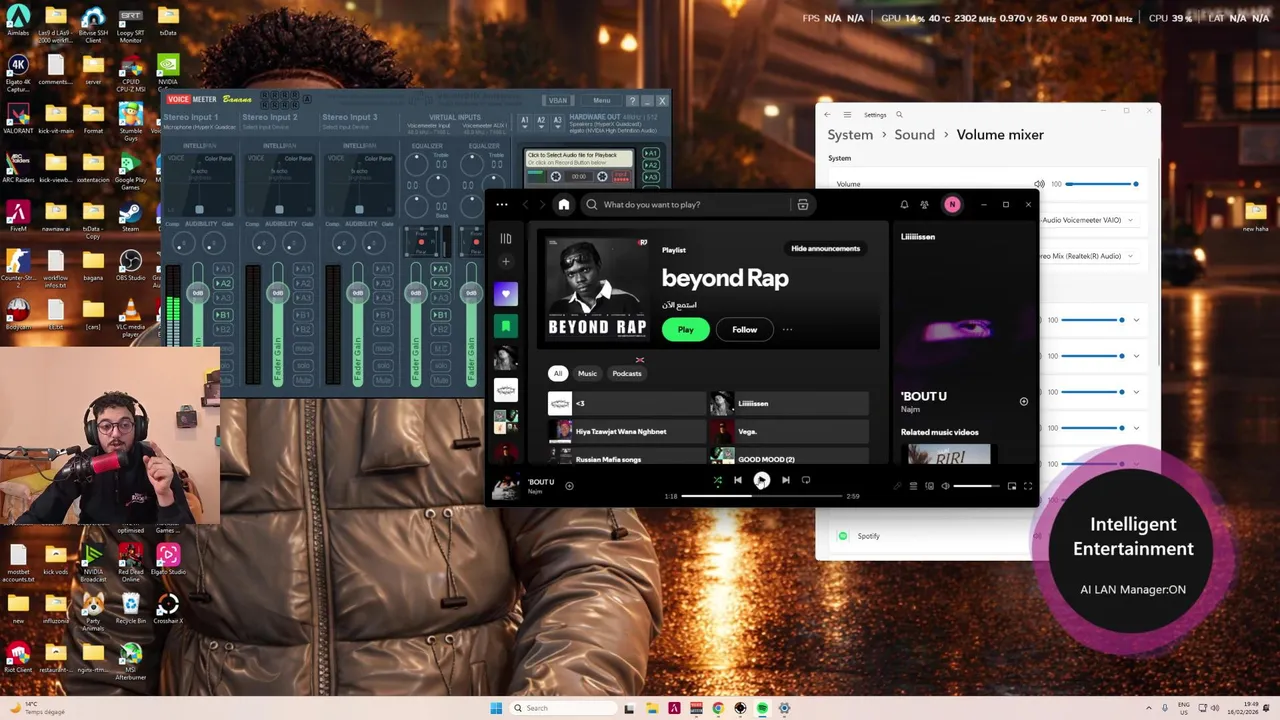
Task: Toggle mono on Stereo Input 2
Action: pyautogui.click(x=302, y=349)
